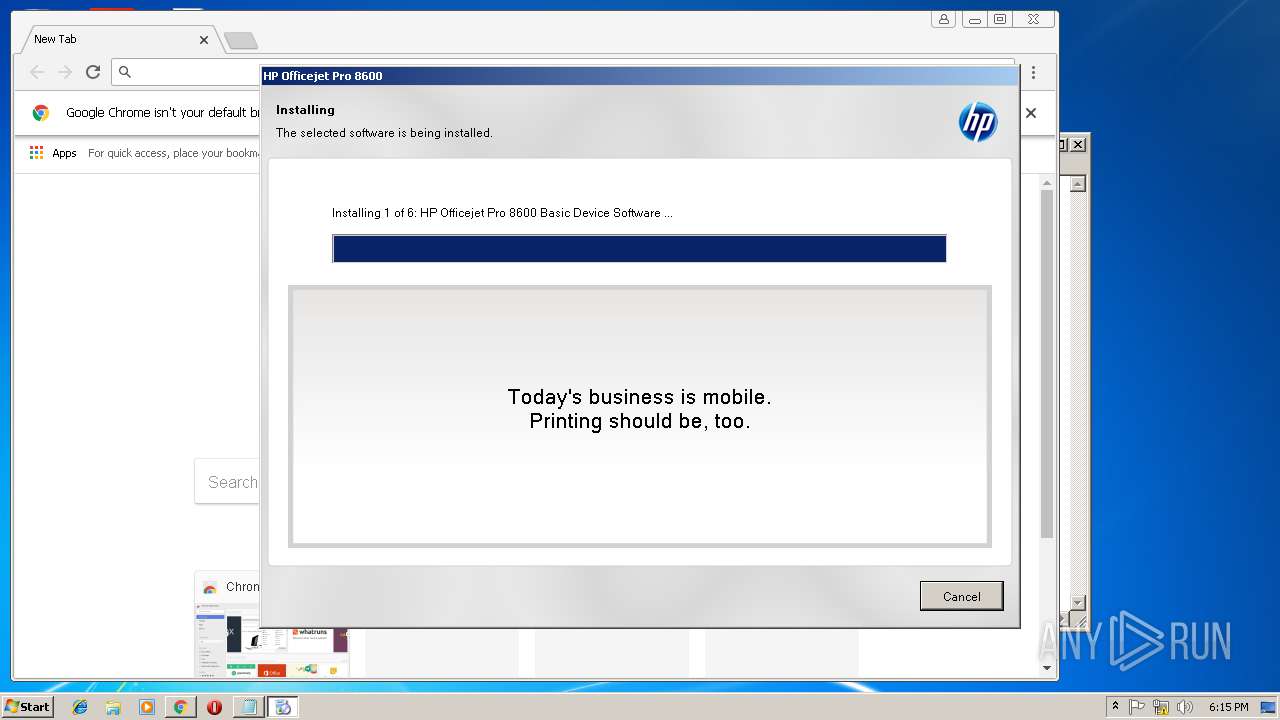The height and width of the screenshot is (720, 1280).
Task: Launch Internet Explorer from the taskbar
Action: [80, 707]
